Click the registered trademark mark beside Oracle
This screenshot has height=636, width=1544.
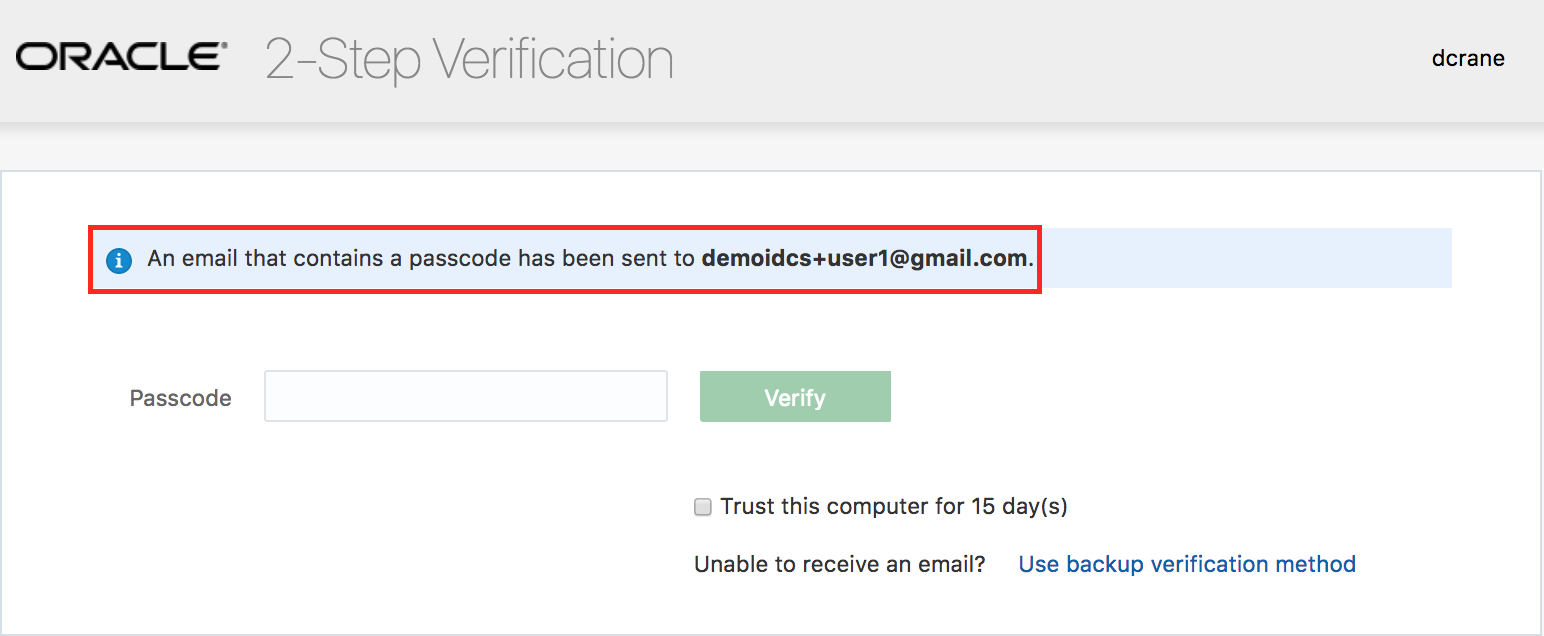click(224, 46)
